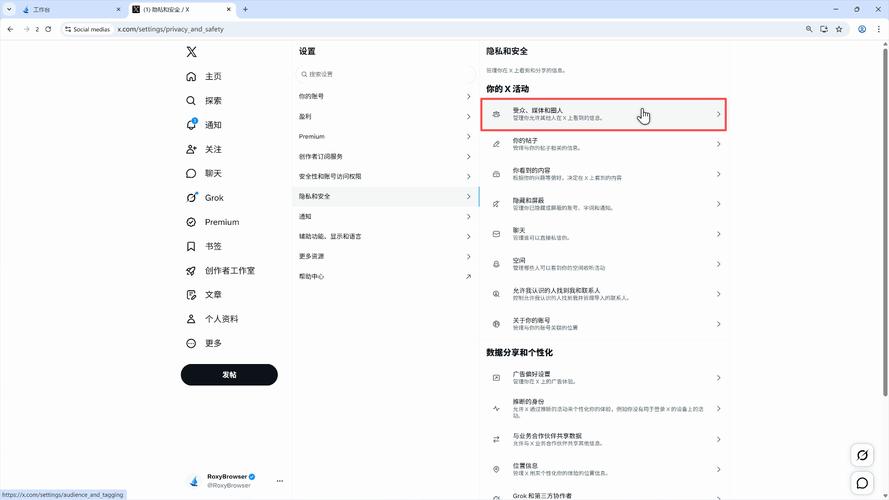Open the Premium settings section

386,137
